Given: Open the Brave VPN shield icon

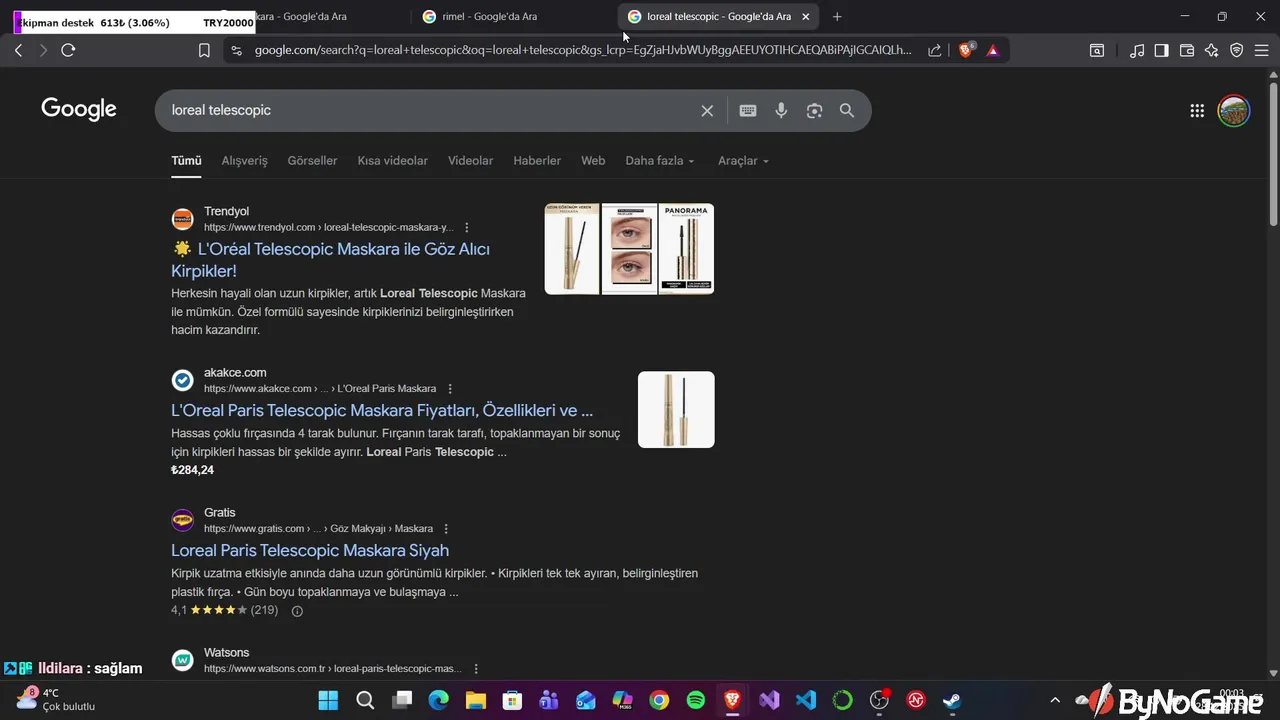Looking at the screenshot, I should (1237, 50).
